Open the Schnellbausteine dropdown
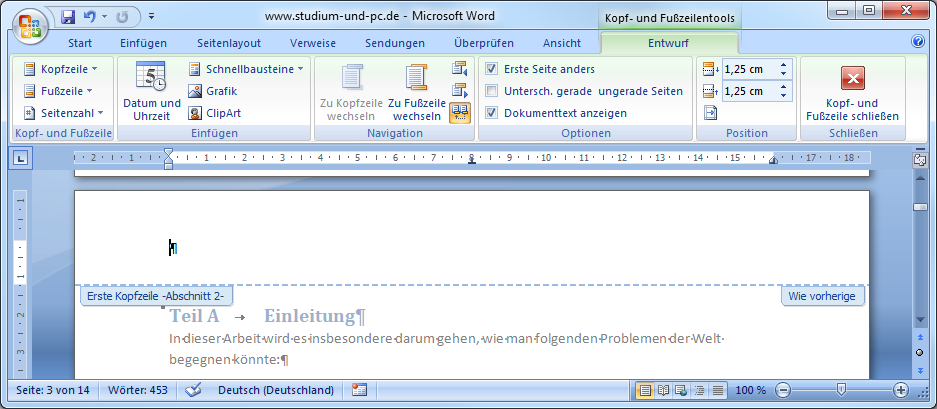The width and height of the screenshot is (937, 409). 246,69
